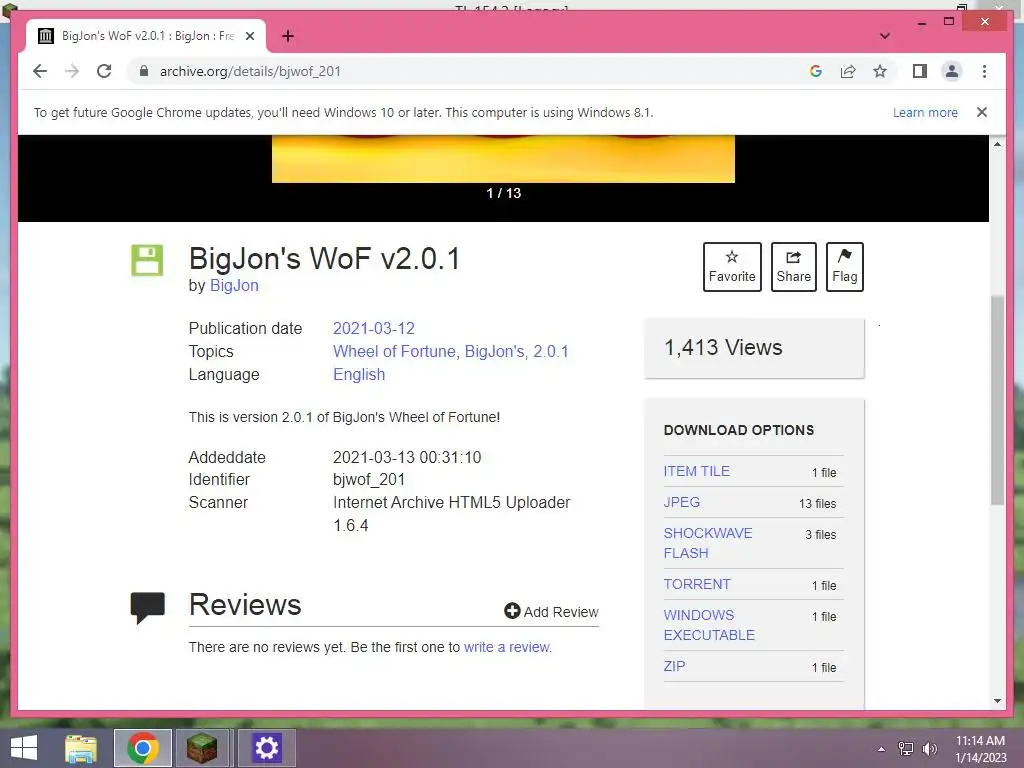This screenshot has height=768, width=1024.
Task: Open the Windows Start button
Action: 24,748
